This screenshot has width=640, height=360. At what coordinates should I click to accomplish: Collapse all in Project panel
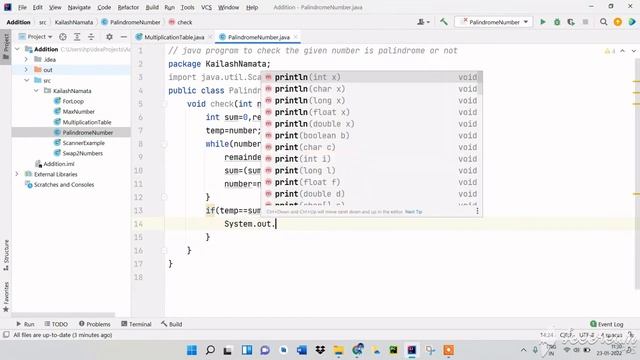click(91, 37)
